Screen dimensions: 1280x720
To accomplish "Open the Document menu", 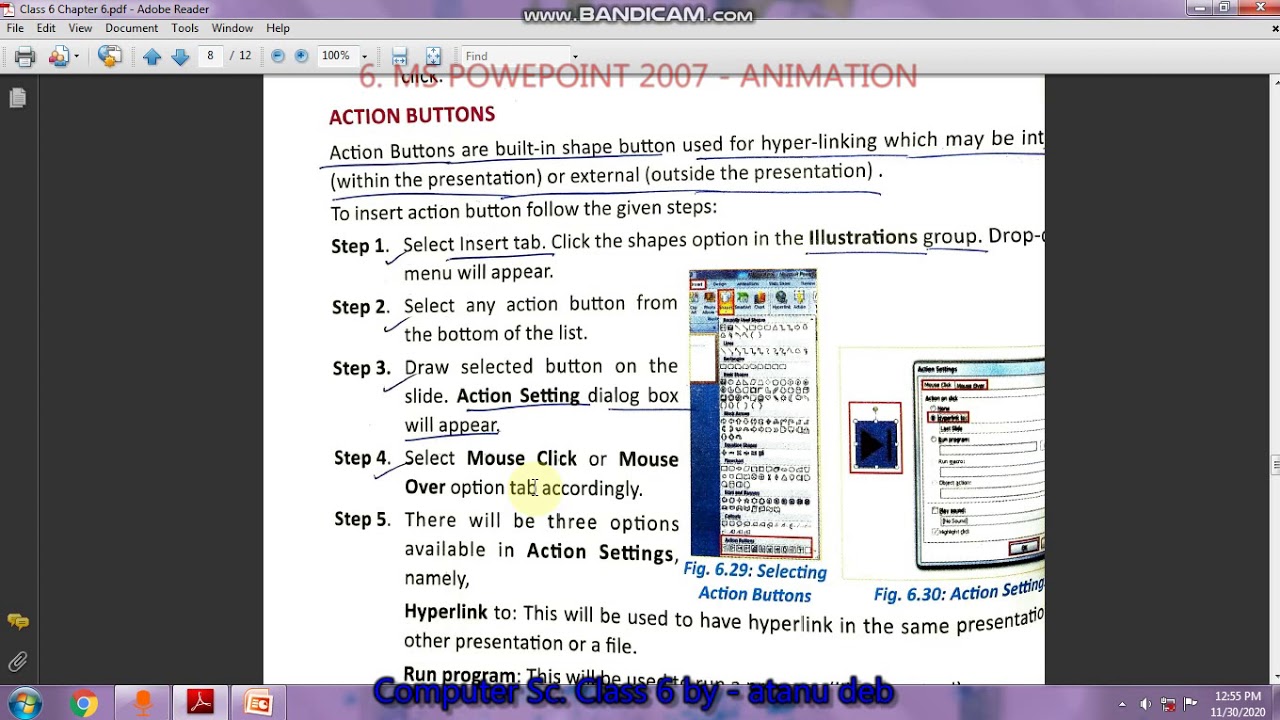I will (131, 28).
